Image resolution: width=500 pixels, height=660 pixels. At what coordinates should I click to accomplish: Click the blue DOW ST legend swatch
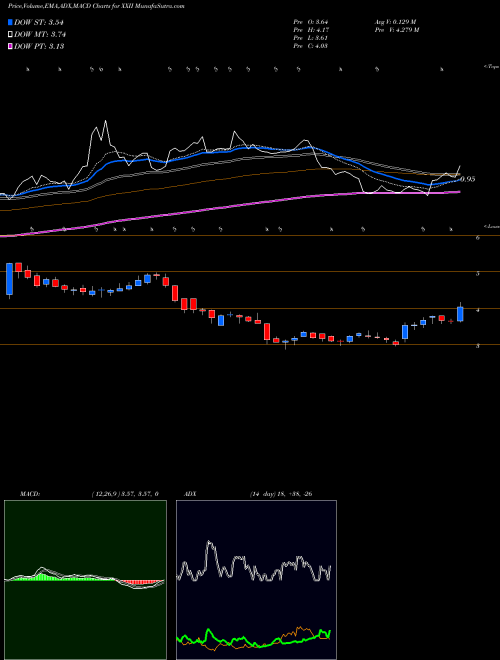point(10,22)
